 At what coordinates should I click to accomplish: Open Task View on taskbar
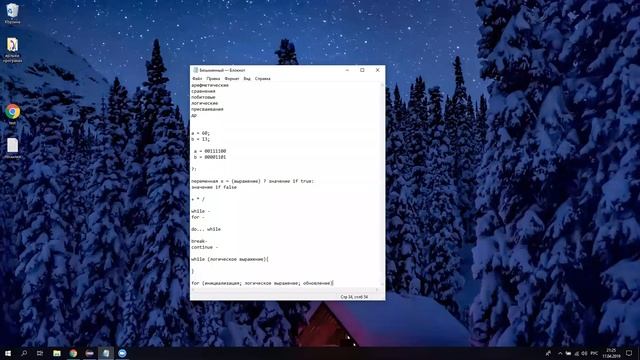pyautogui.click(x=40, y=353)
